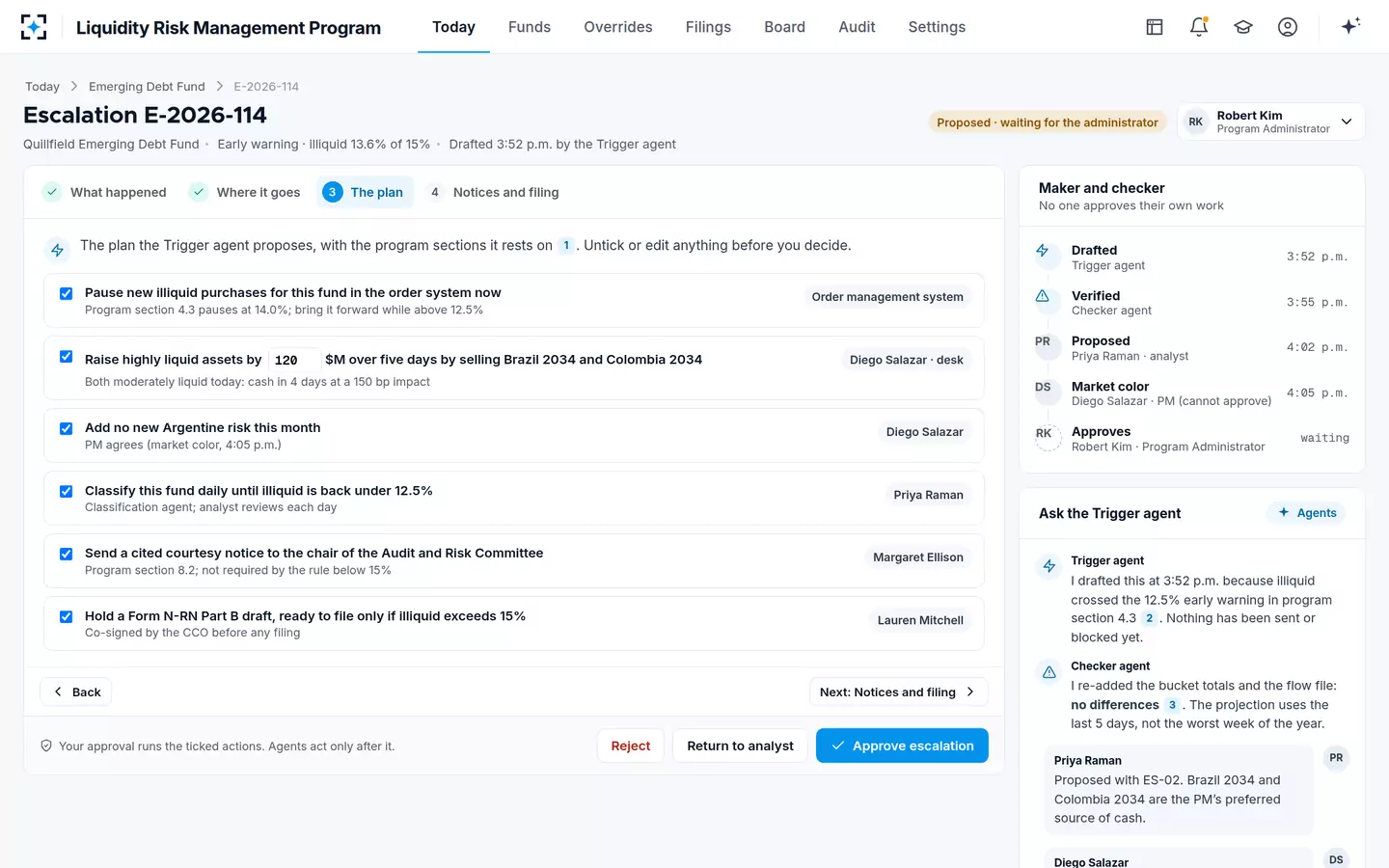Reject the escalation

coord(631,746)
